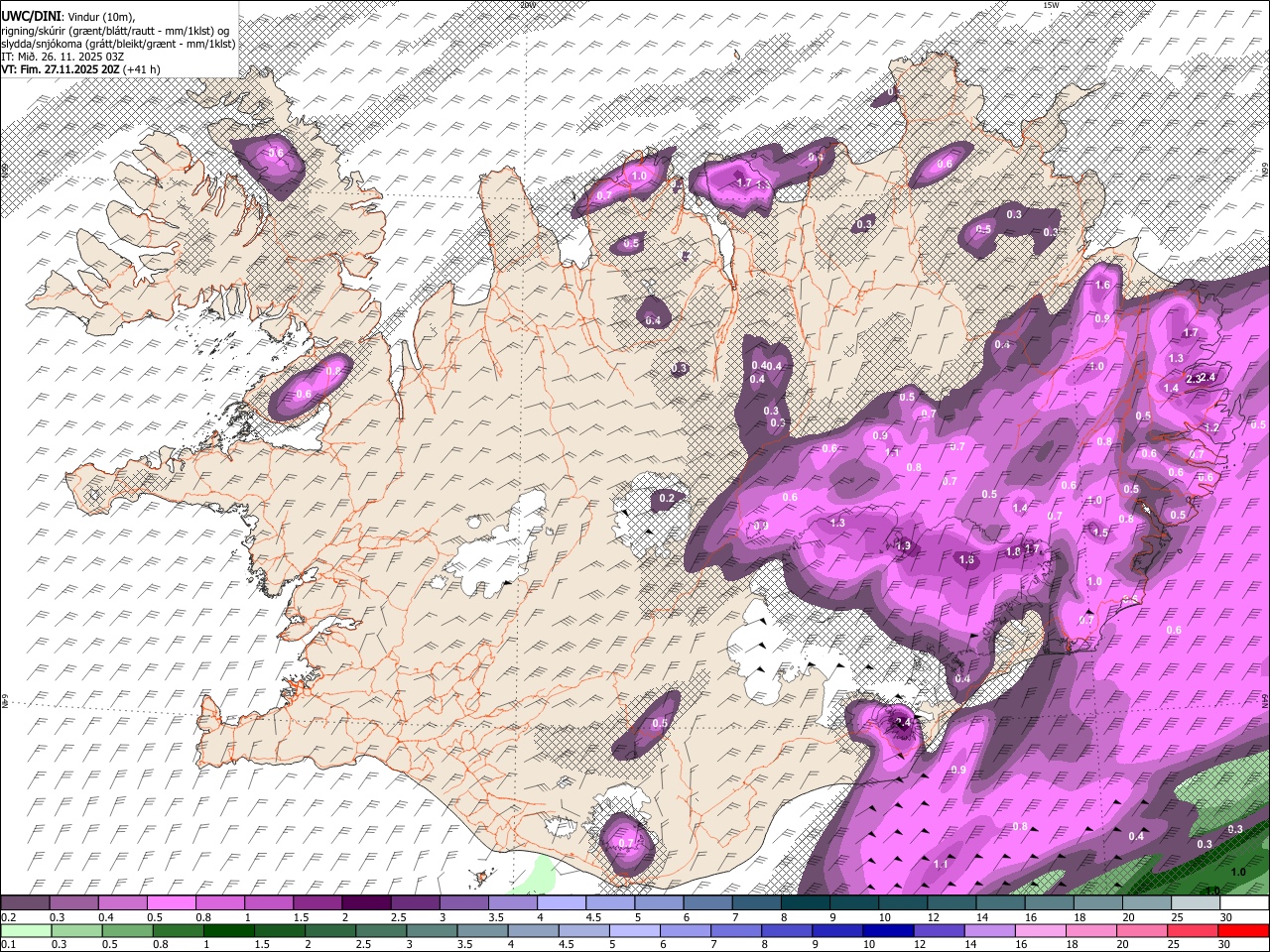Click the 8–9 mm royal blue rain legend swatch
Viewport: 1270px width, 952px height.
click(786, 930)
